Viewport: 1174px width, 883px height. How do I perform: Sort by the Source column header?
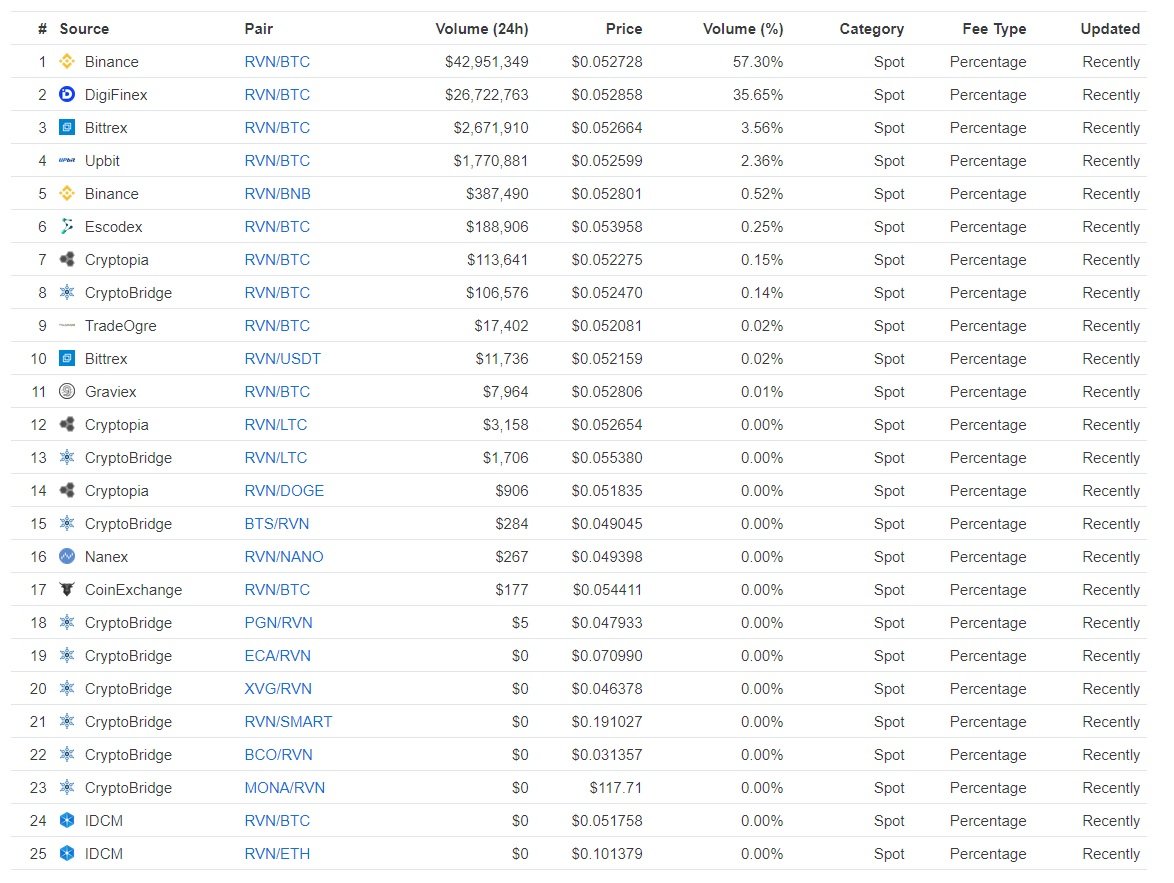[84, 29]
